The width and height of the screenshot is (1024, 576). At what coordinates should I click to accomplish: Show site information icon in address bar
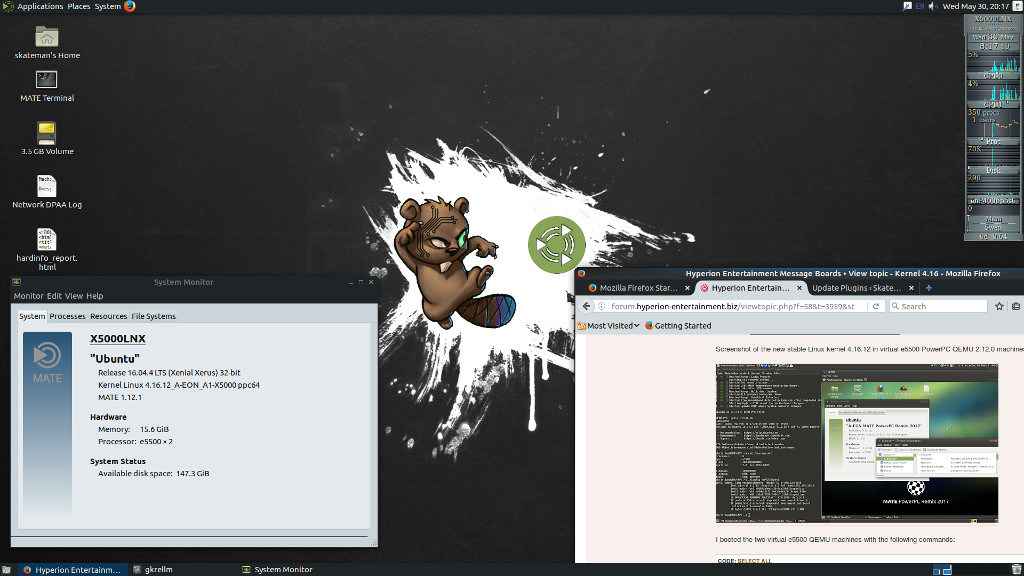[x=601, y=306]
